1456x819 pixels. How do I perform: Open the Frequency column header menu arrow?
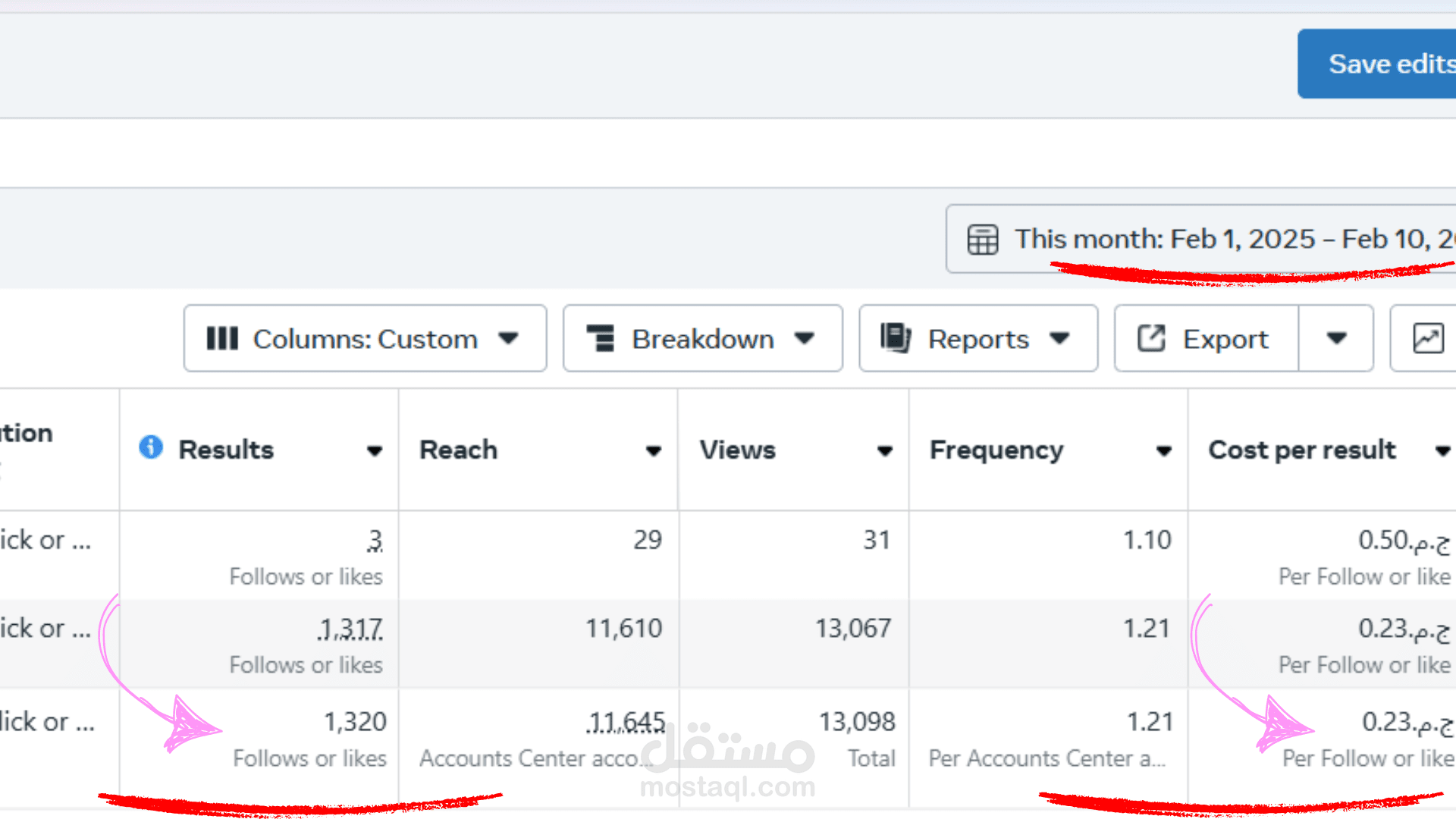pyautogui.click(x=1163, y=451)
